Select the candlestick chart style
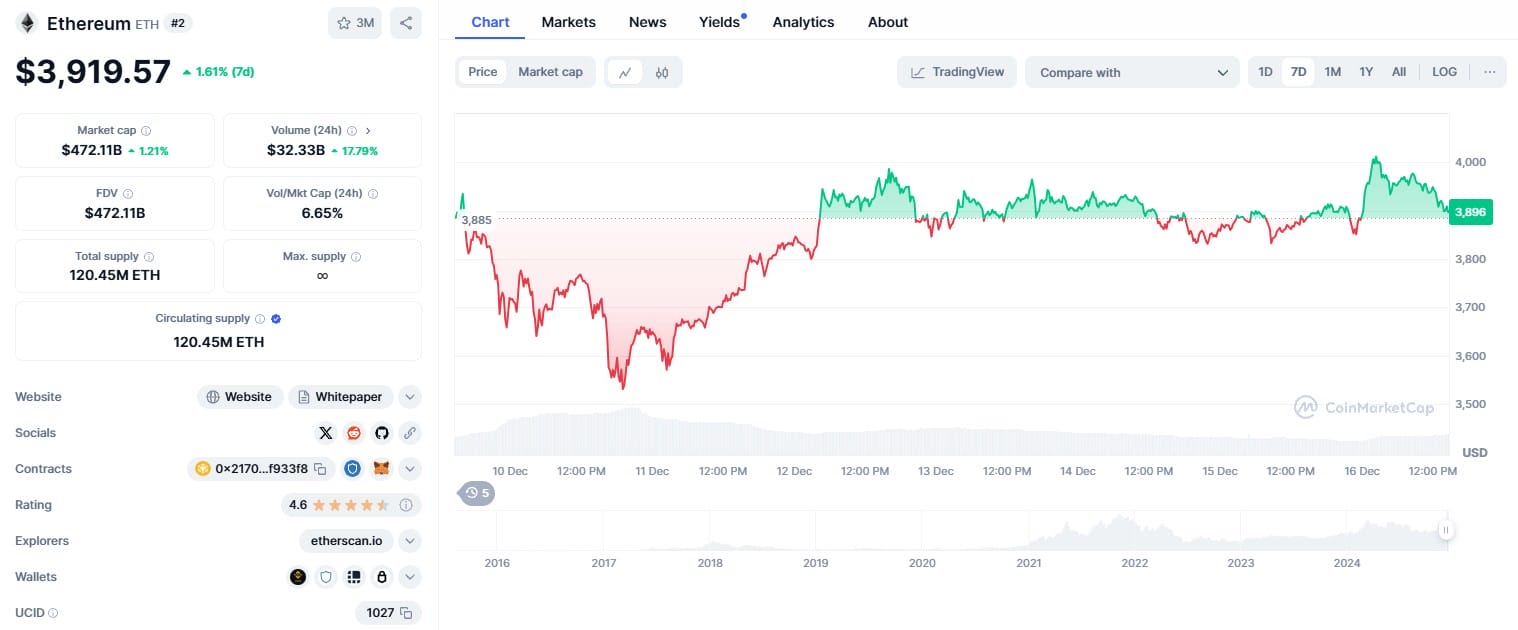The image size is (1518, 630). [x=662, y=72]
